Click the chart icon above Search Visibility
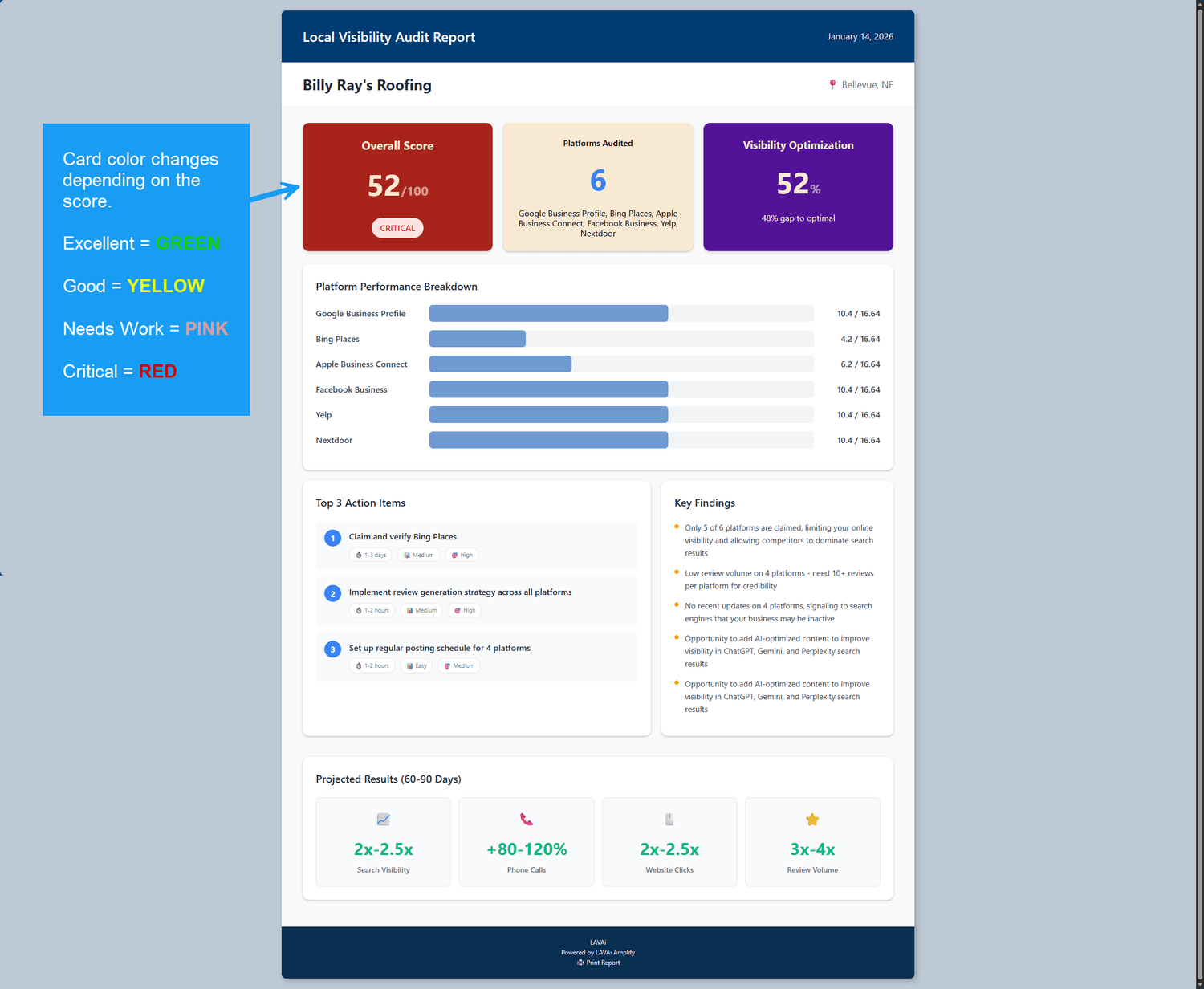The width and height of the screenshot is (1204, 989). tap(384, 819)
